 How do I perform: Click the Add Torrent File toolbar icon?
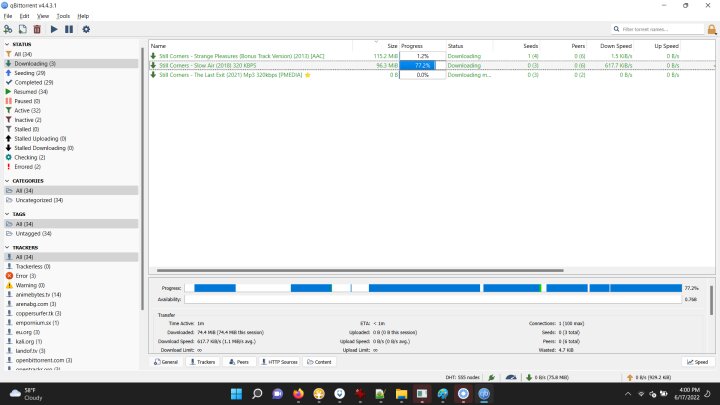pyautogui.click(x=22, y=29)
